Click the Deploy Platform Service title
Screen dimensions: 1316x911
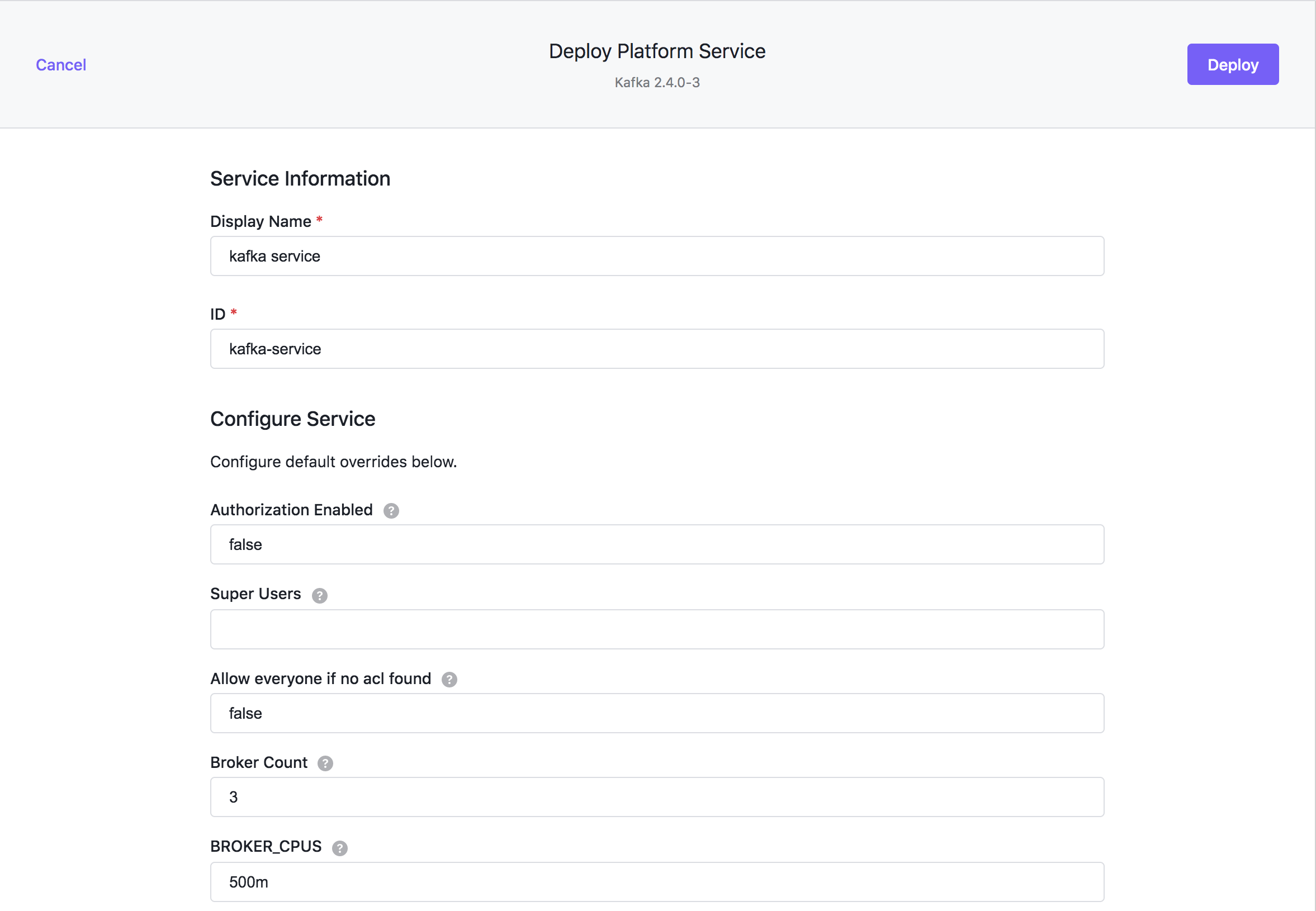point(657,51)
